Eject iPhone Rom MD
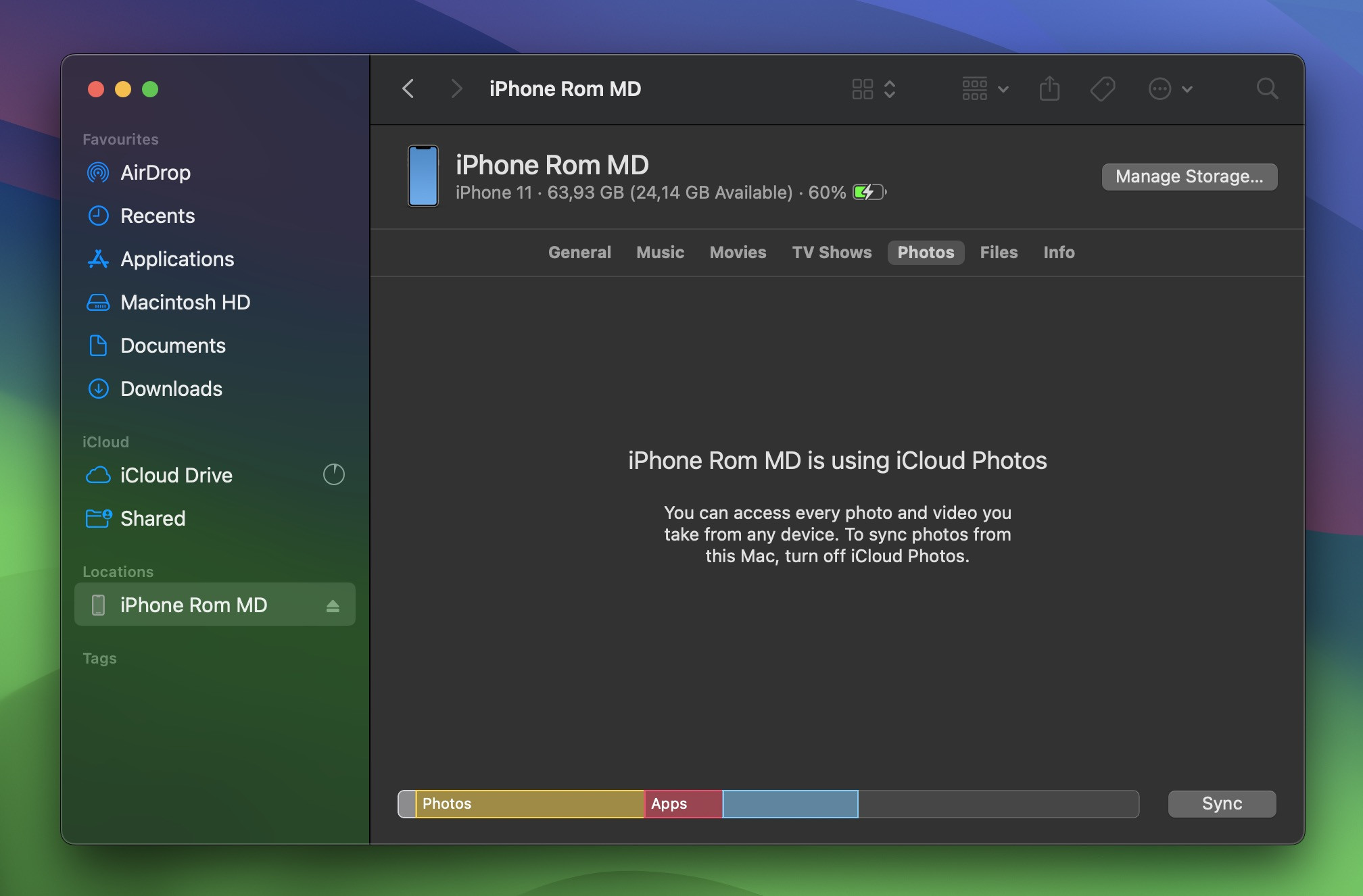This screenshot has width=1363, height=896. [x=333, y=606]
